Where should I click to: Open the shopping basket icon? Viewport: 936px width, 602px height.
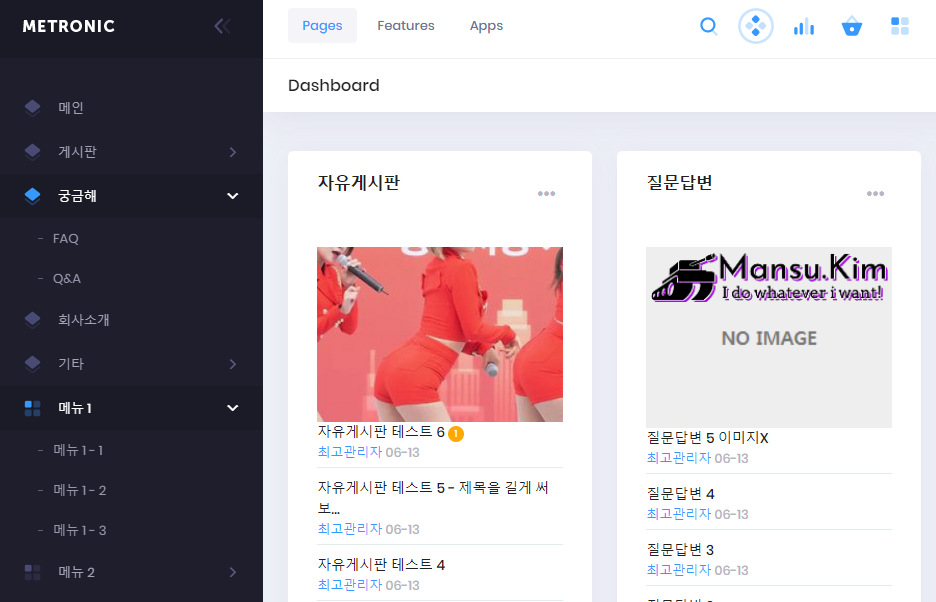pyautogui.click(x=852, y=26)
